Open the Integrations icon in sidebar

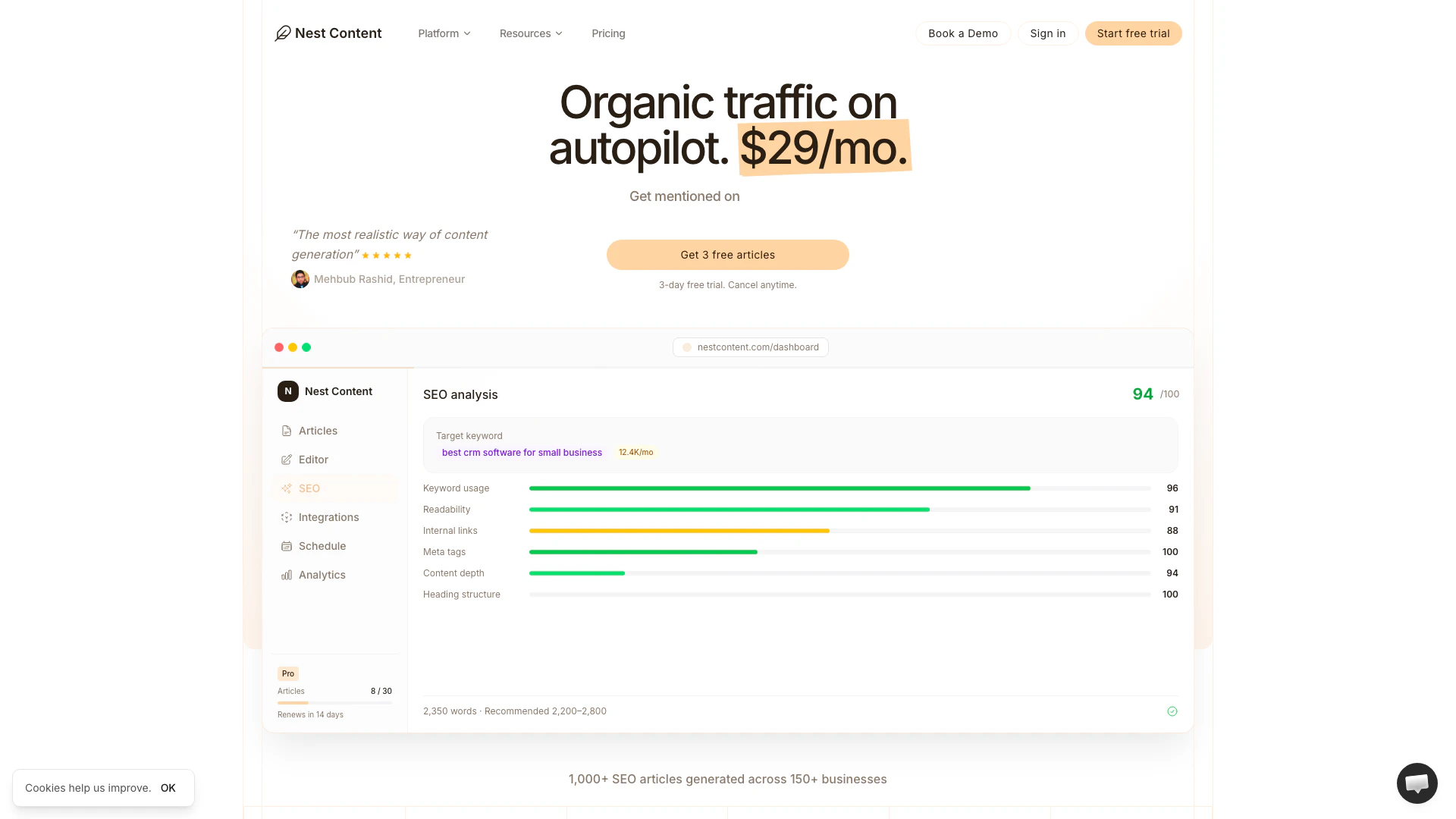point(287,517)
